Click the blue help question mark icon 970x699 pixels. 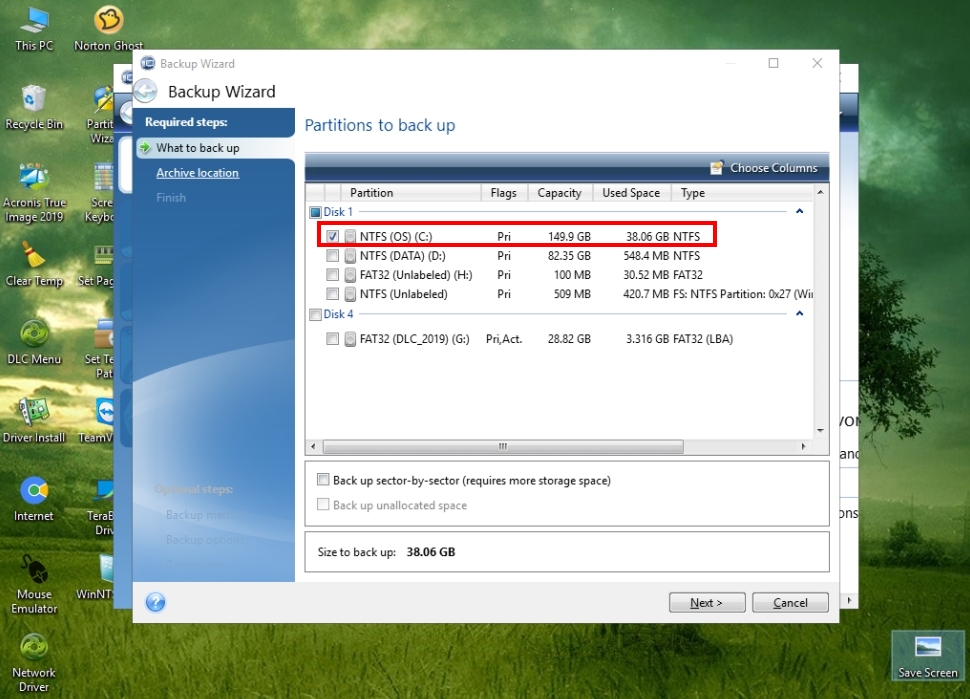(155, 602)
